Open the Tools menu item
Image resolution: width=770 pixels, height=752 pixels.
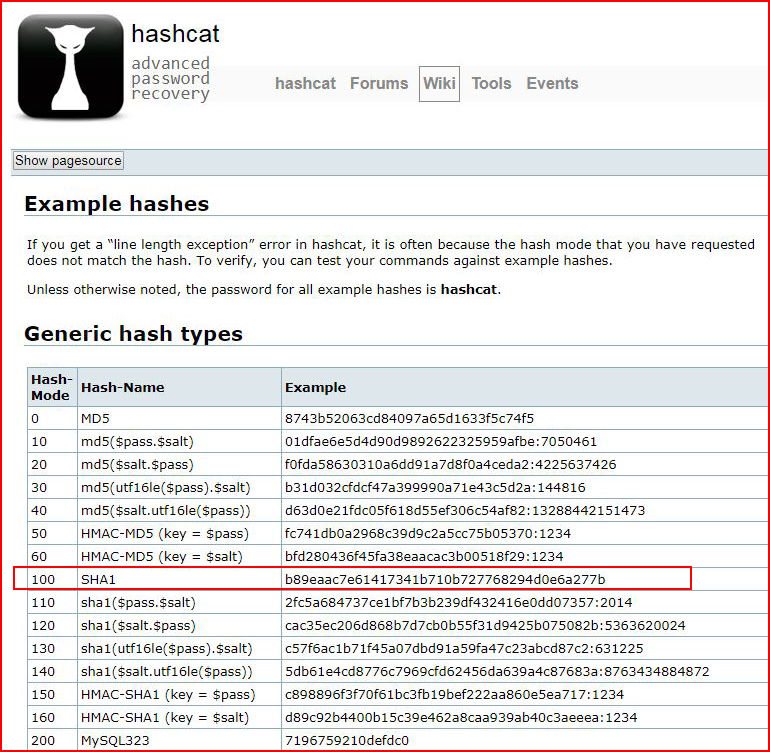pyautogui.click(x=491, y=84)
